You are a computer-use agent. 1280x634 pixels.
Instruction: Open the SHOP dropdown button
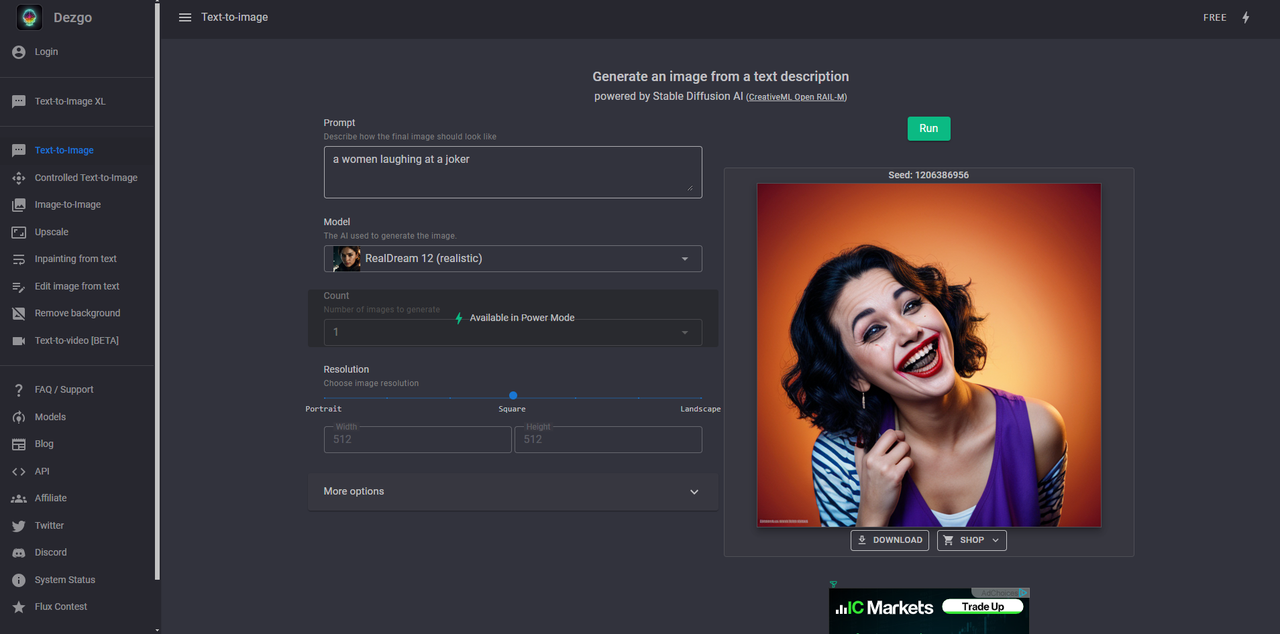971,540
